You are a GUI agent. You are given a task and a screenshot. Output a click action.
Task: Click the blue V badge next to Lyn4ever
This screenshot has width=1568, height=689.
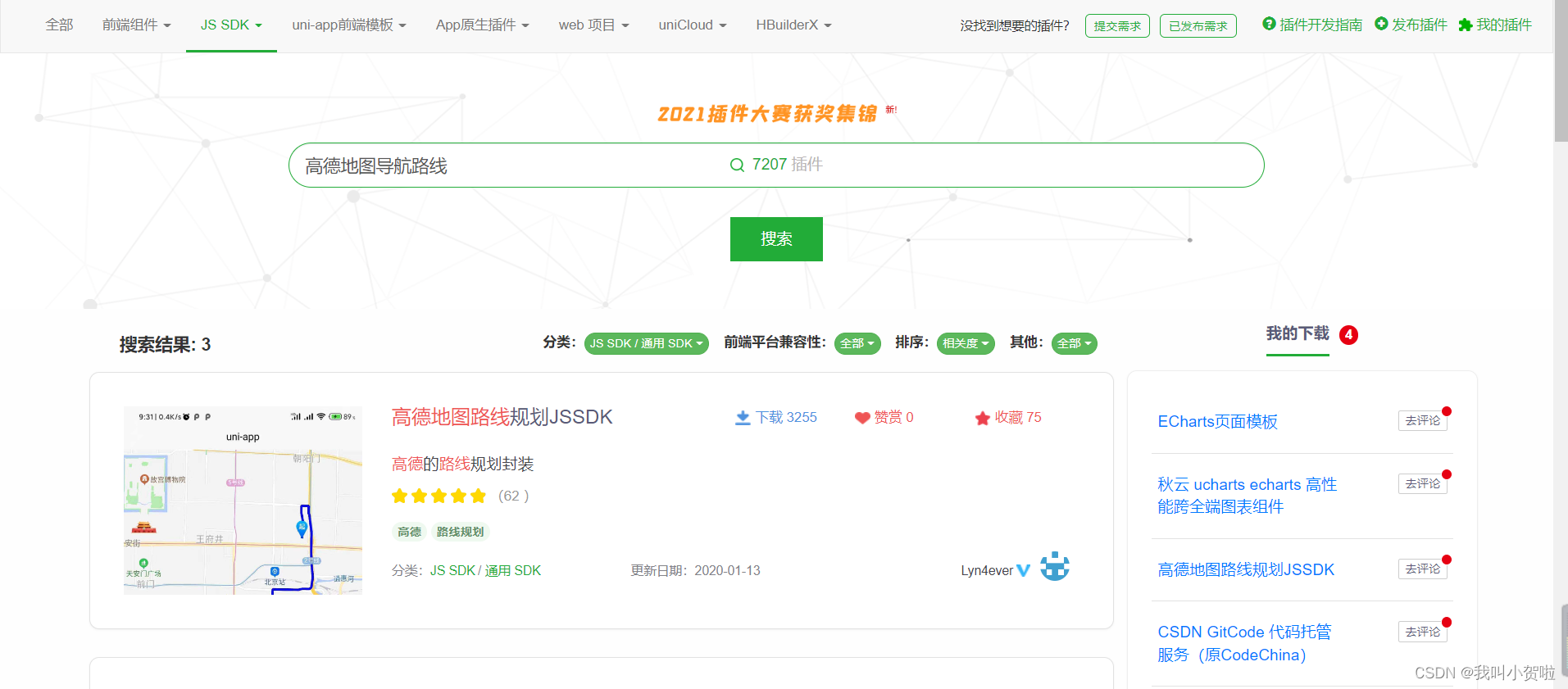click(1023, 570)
